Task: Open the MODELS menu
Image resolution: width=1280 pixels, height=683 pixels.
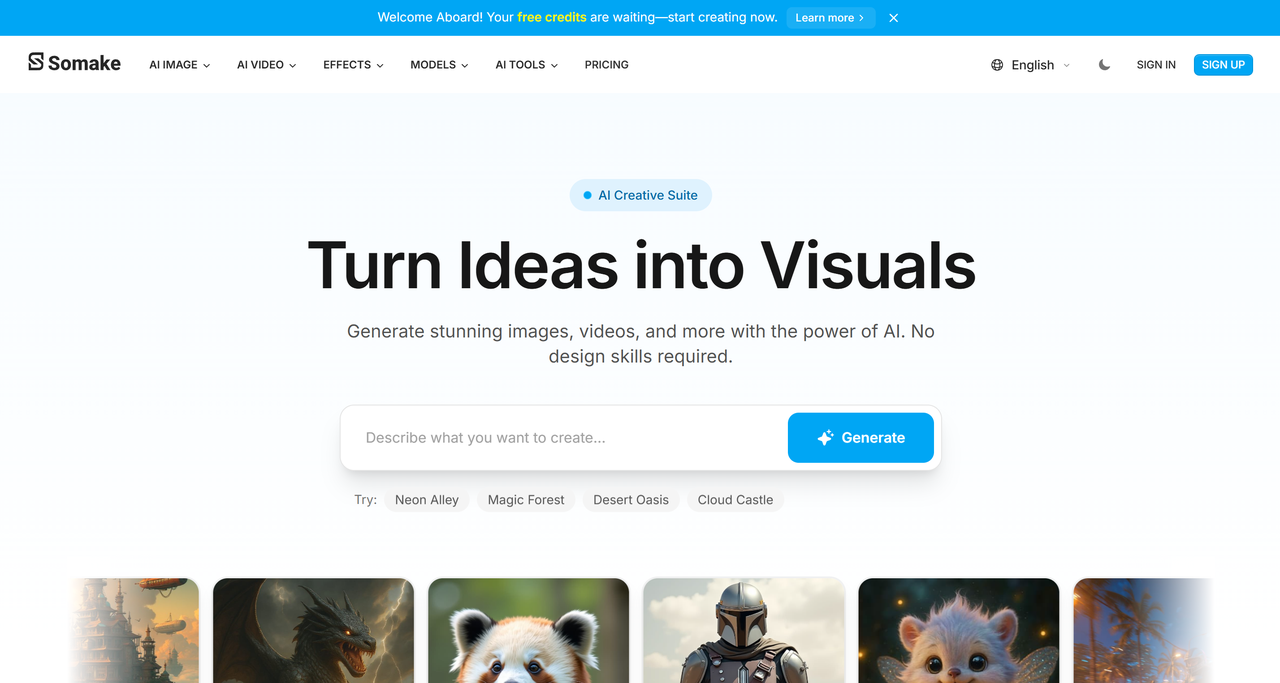Action: 440,65
